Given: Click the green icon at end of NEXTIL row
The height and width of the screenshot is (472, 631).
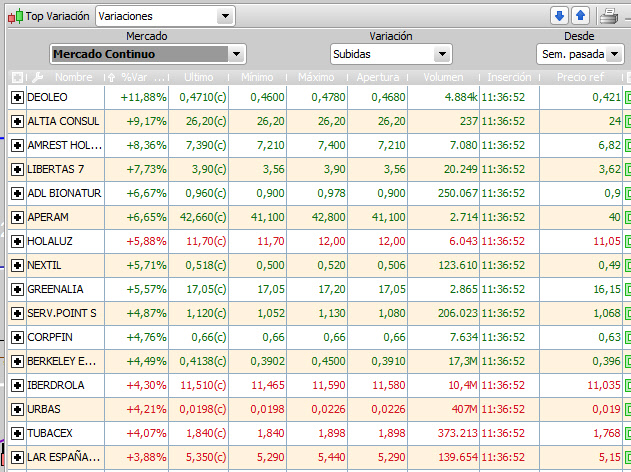Looking at the screenshot, I should (x=628, y=266).
